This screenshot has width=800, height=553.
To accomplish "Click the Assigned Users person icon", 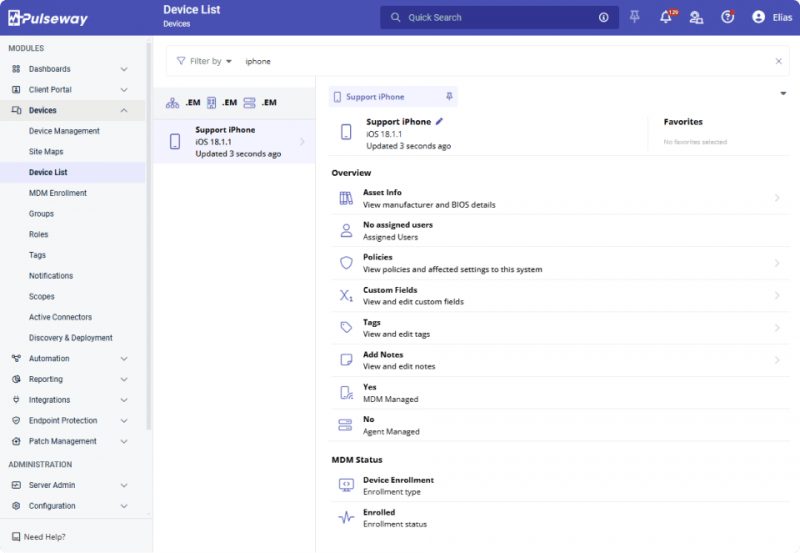I will click(x=346, y=231).
